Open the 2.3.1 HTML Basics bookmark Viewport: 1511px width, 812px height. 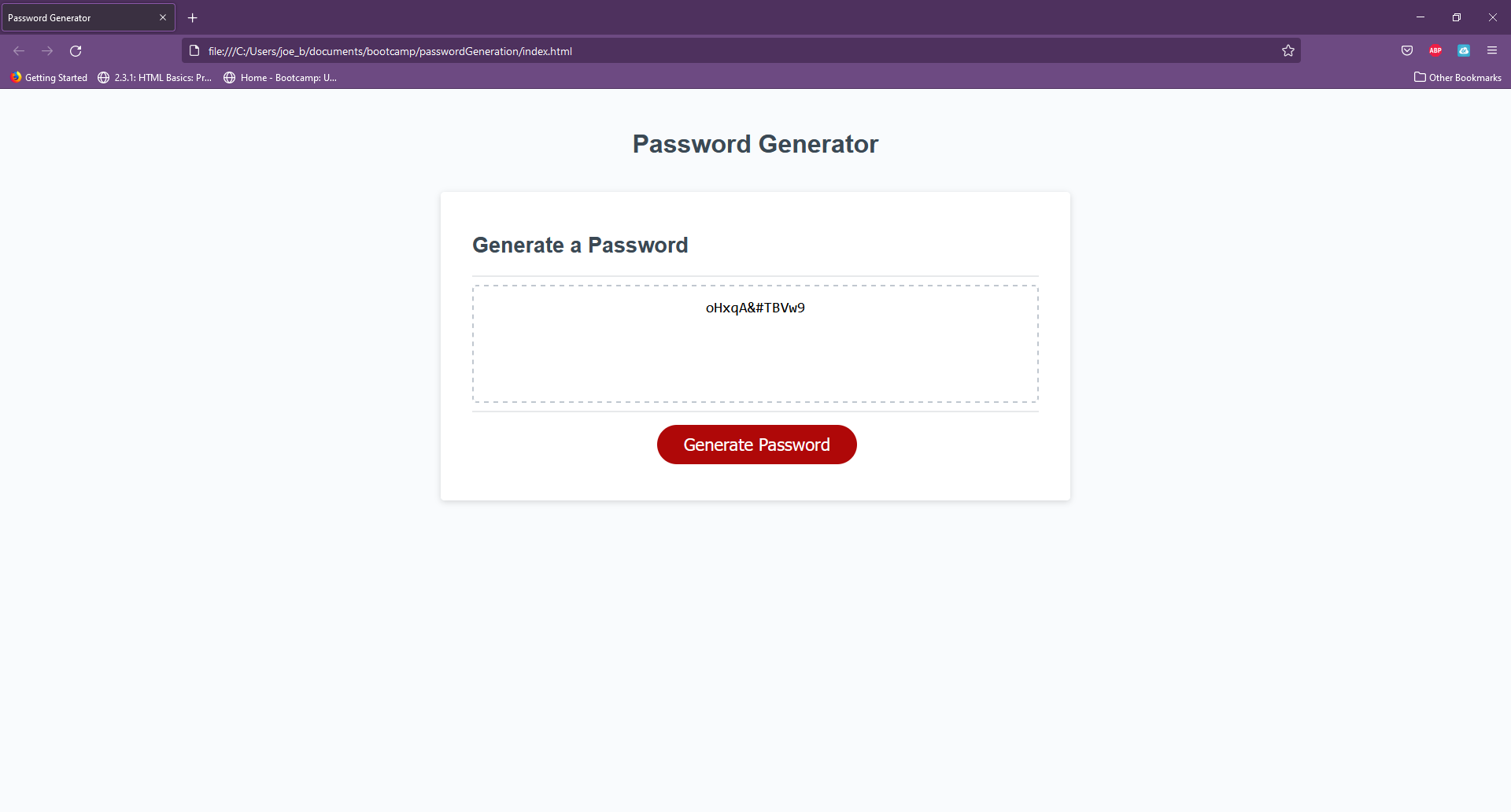click(x=154, y=77)
